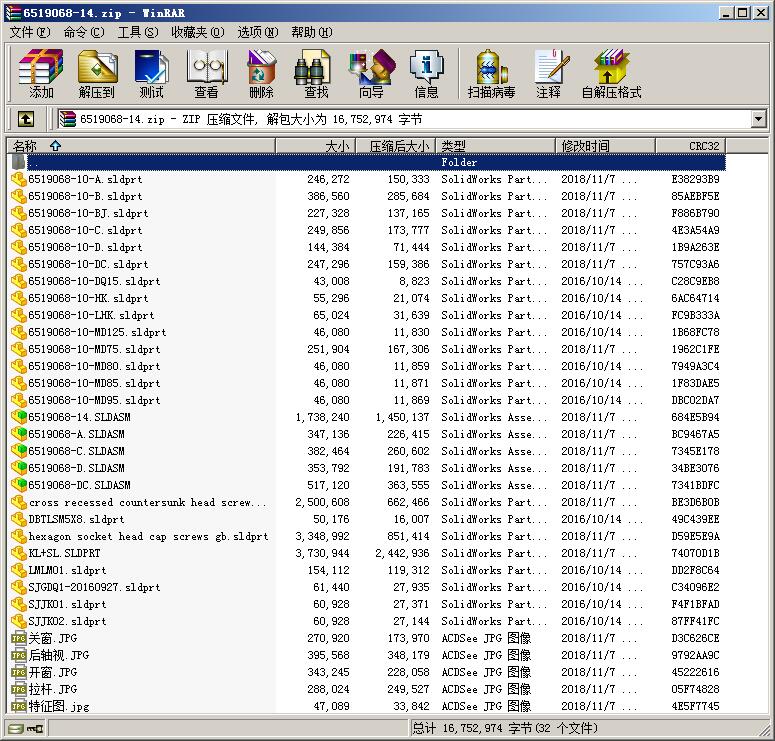Click the archive path address field
The image size is (775, 741).
coord(404,119)
